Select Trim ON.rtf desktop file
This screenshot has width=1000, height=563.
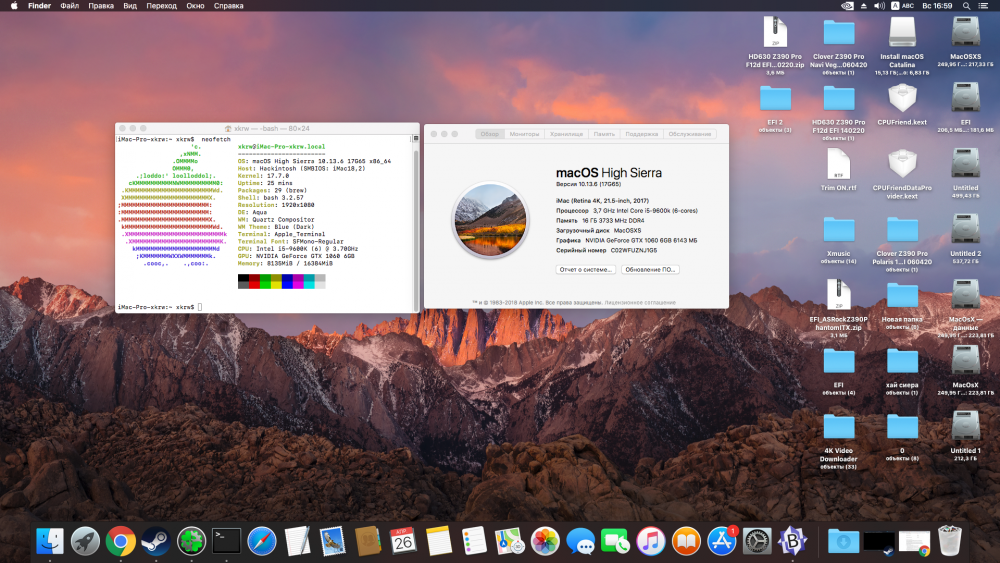click(838, 165)
